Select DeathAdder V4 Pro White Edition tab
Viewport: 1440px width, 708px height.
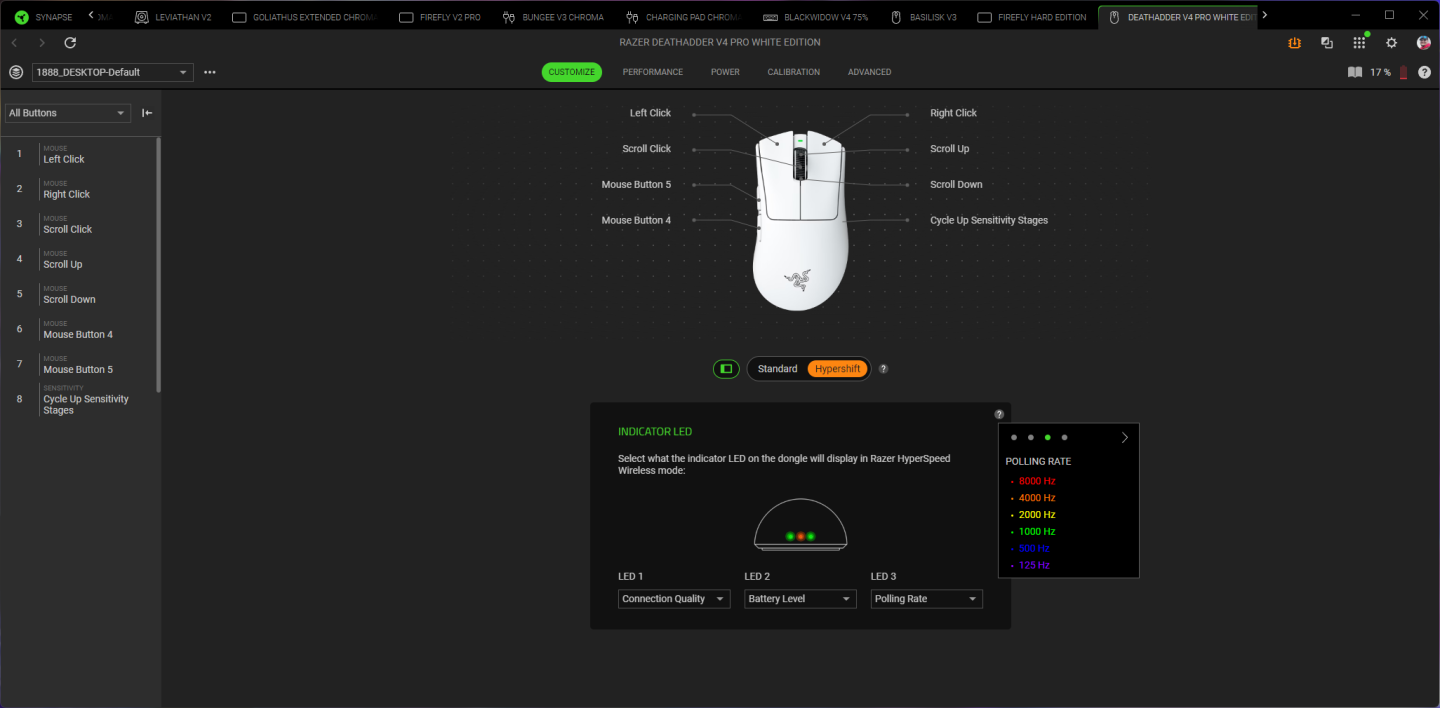[x=1178, y=17]
